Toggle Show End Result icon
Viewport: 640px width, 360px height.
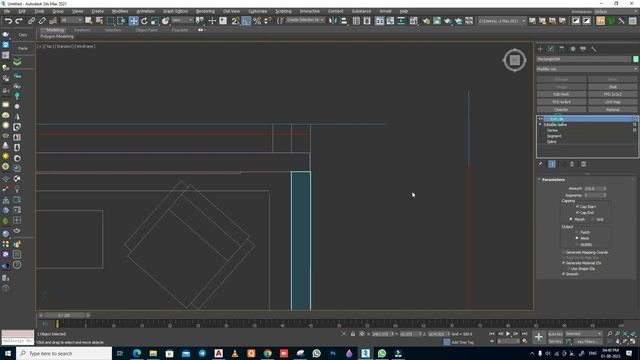[552, 164]
